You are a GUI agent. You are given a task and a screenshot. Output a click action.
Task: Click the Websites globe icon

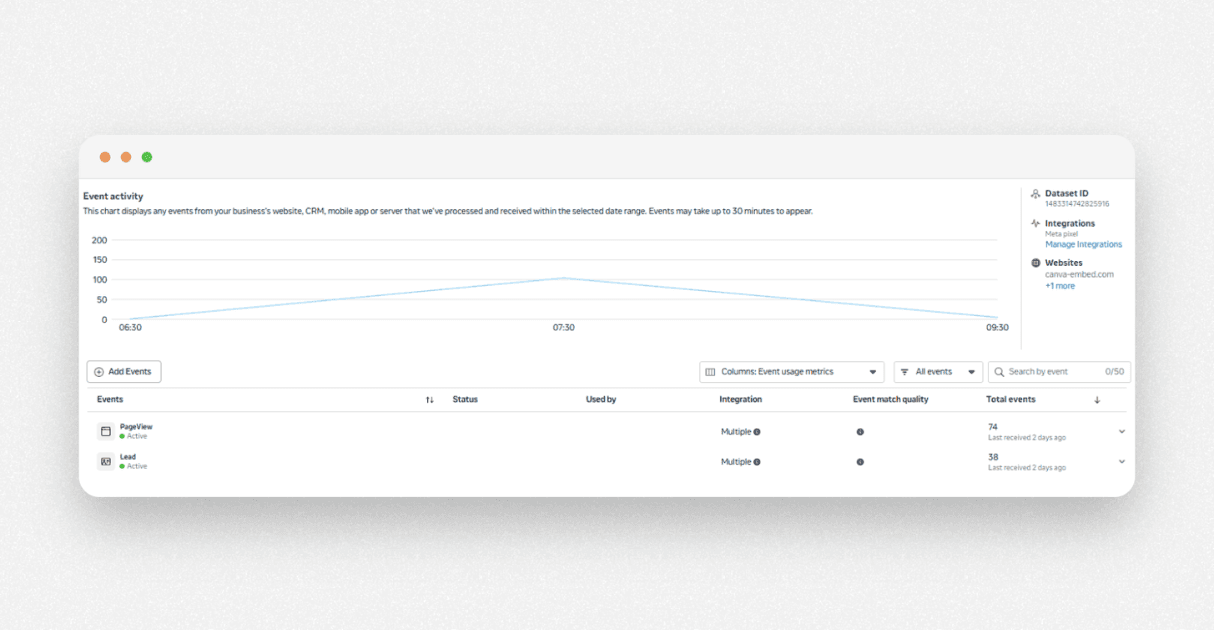(1035, 263)
